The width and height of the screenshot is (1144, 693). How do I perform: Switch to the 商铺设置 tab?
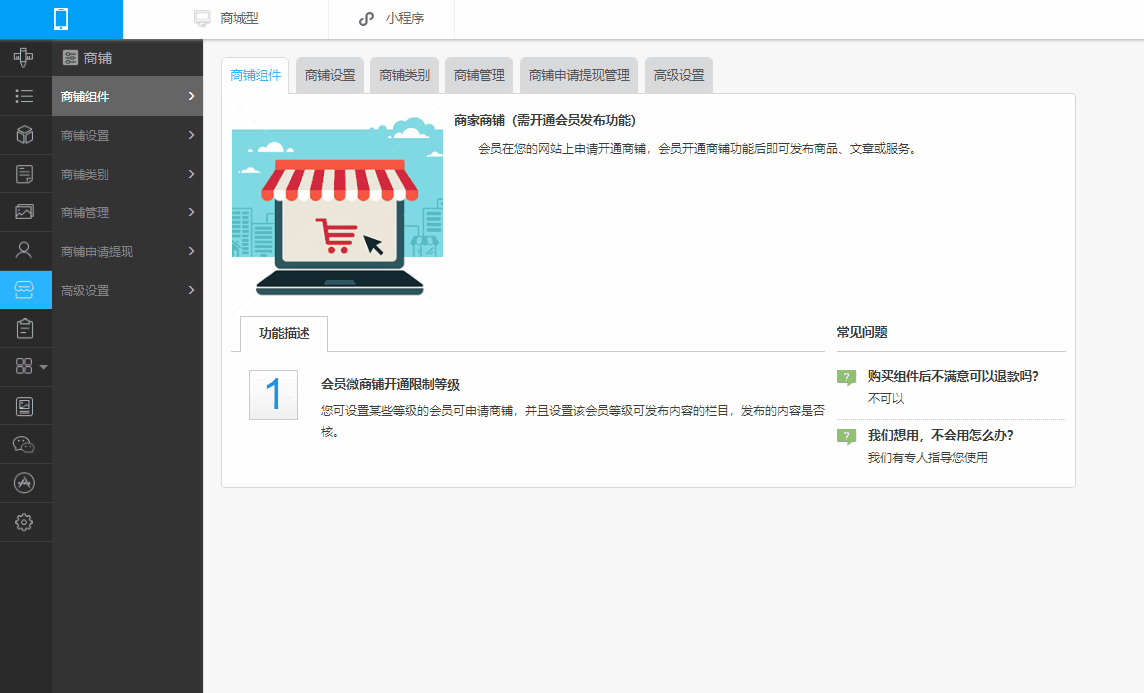(x=330, y=75)
